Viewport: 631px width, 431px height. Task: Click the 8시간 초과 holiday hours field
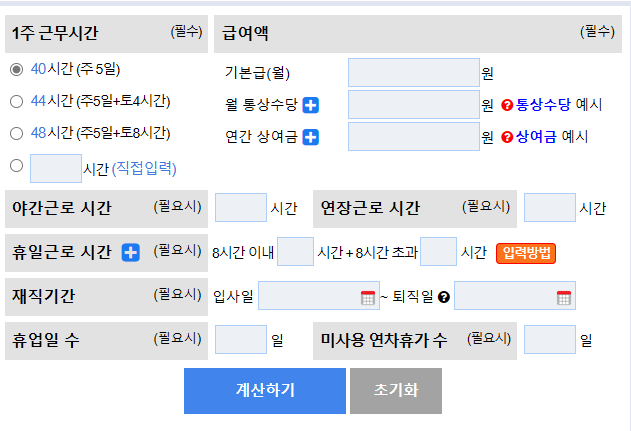click(x=438, y=252)
